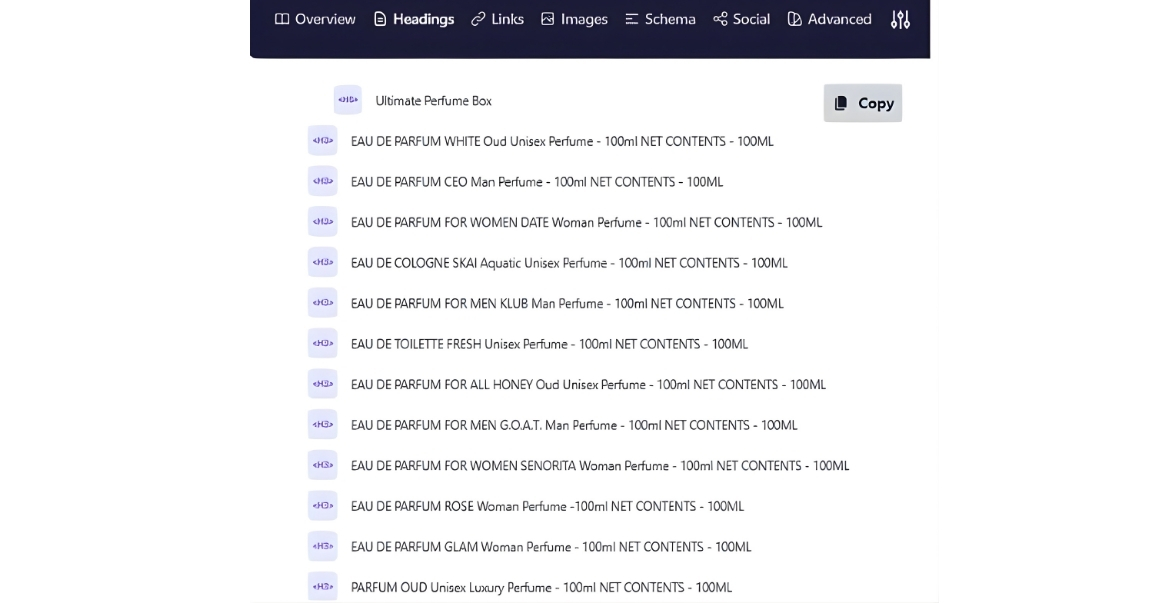The height and width of the screenshot is (603, 1162).
Task: Open the Schema tab
Action: (660, 19)
